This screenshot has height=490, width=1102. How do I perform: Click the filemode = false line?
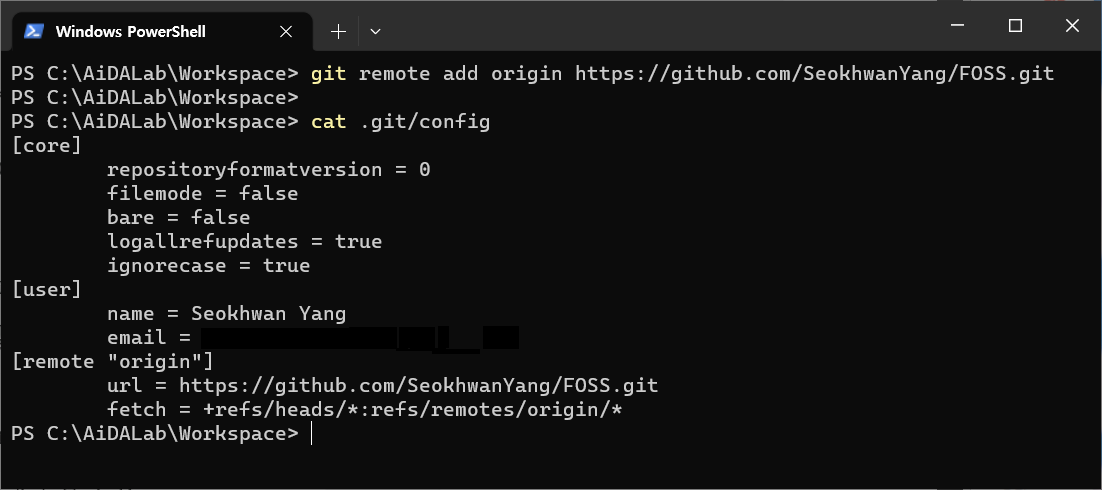pos(202,193)
